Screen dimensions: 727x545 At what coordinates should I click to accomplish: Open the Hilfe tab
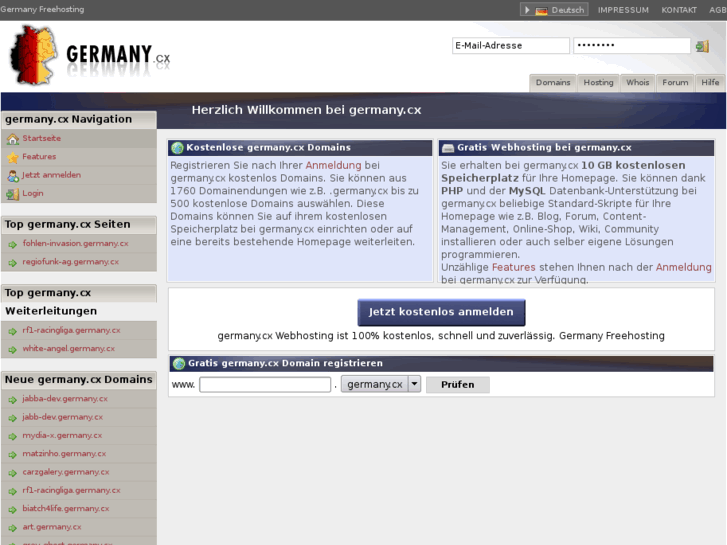[x=710, y=83]
